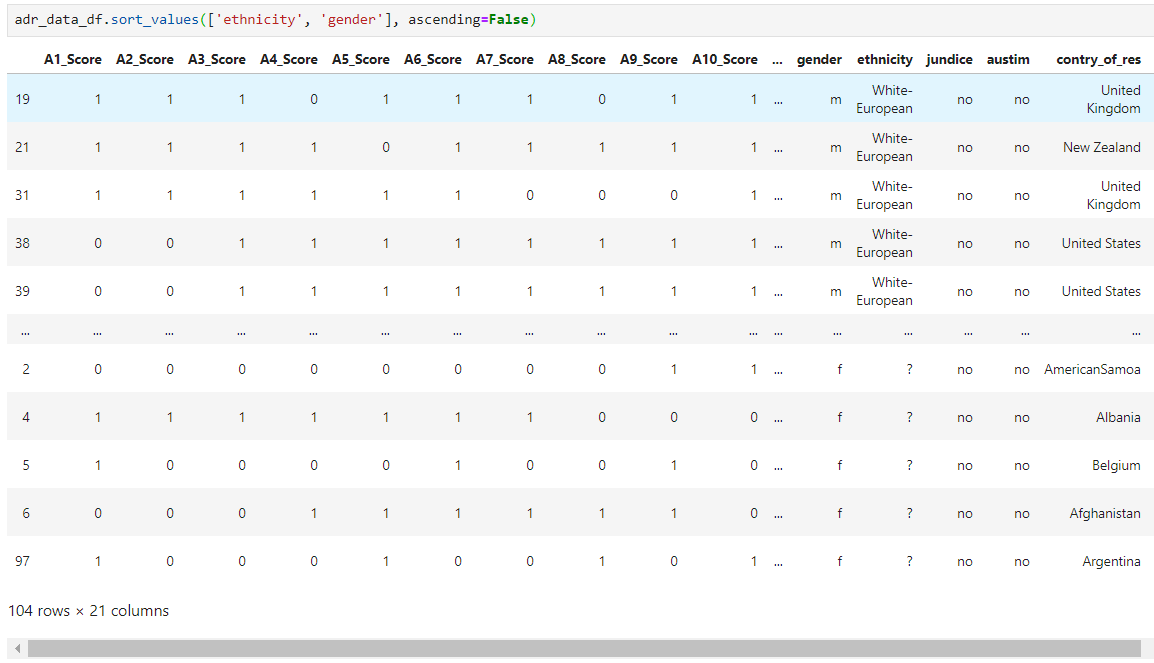Image resolution: width=1154 pixels, height=663 pixels.
Task: Click United States in row 39
Action: click(x=1101, y=291)
